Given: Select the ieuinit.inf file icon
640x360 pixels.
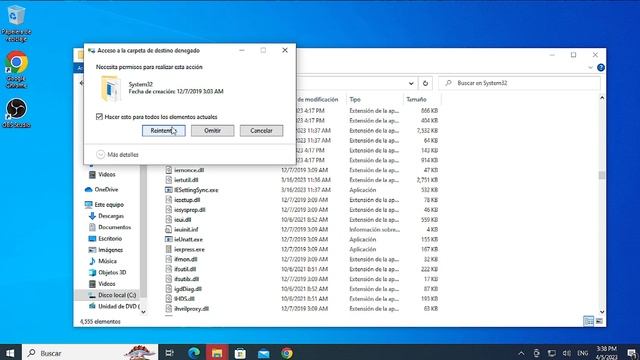Looking at the screenshot, I should click(169, 229).
